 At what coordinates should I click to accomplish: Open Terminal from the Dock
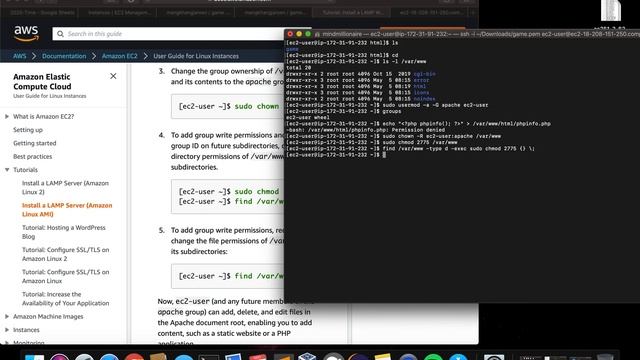pos(209,358)
